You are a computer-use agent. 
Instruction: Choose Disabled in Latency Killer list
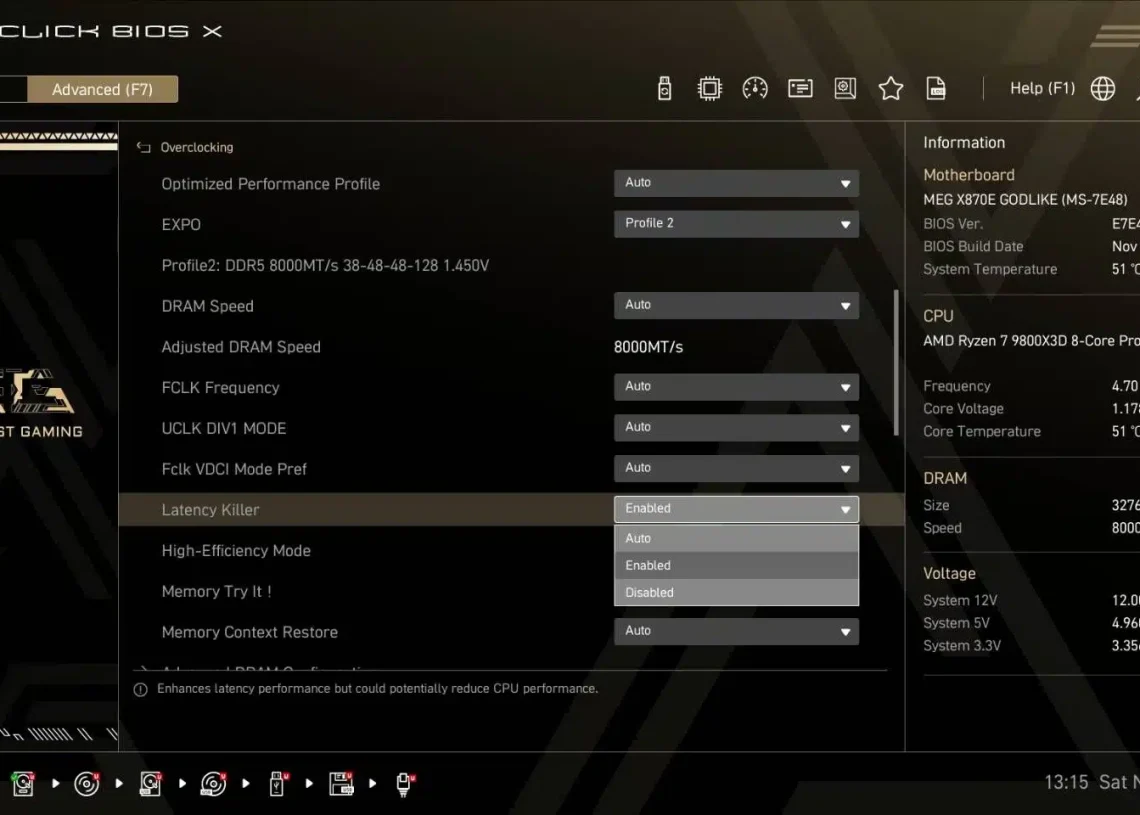(736, 593)
